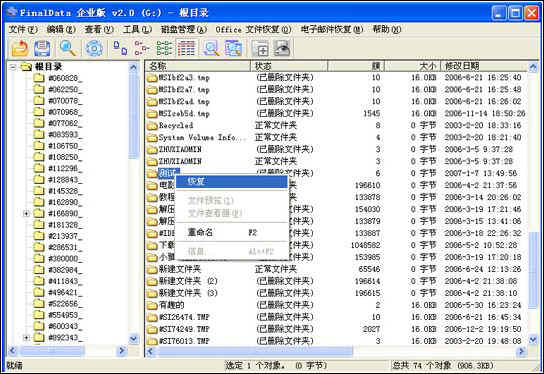This screenshot has height=374, width=544.
Task: Click the small icons view toolbar button
Action: pyautogui.click(x=142, y=48)
